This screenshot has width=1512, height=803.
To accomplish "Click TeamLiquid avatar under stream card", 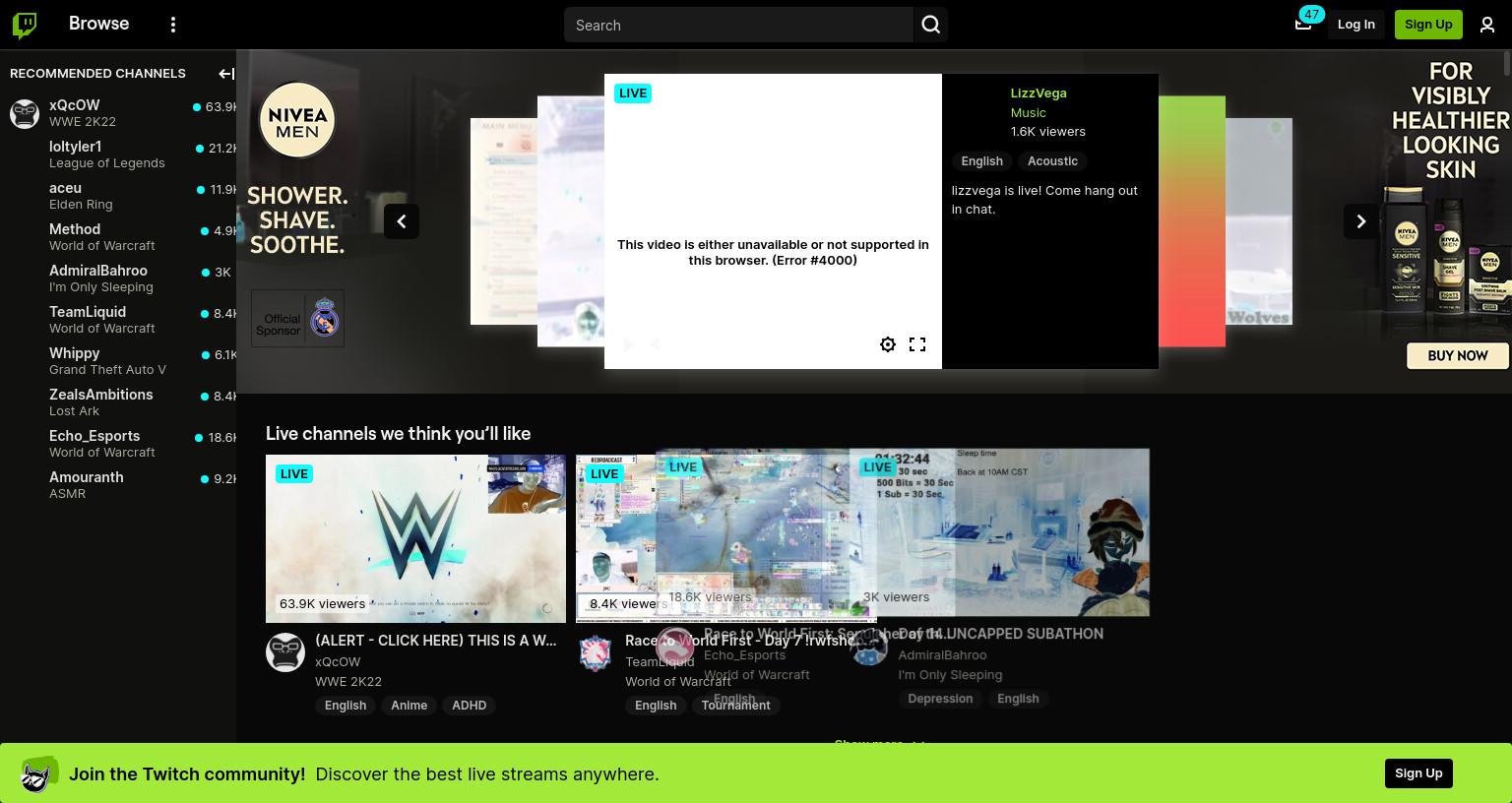I will coord(596,652).
